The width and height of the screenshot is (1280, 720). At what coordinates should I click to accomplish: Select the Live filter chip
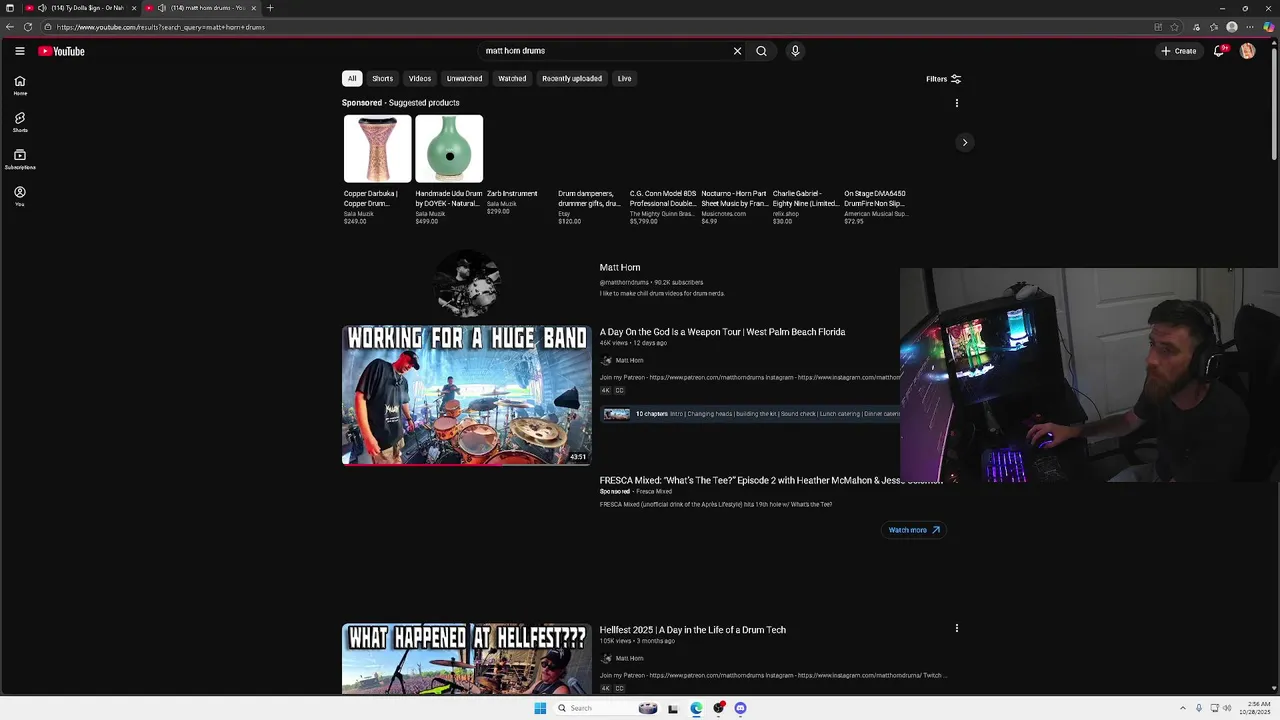tap(624, 79)
